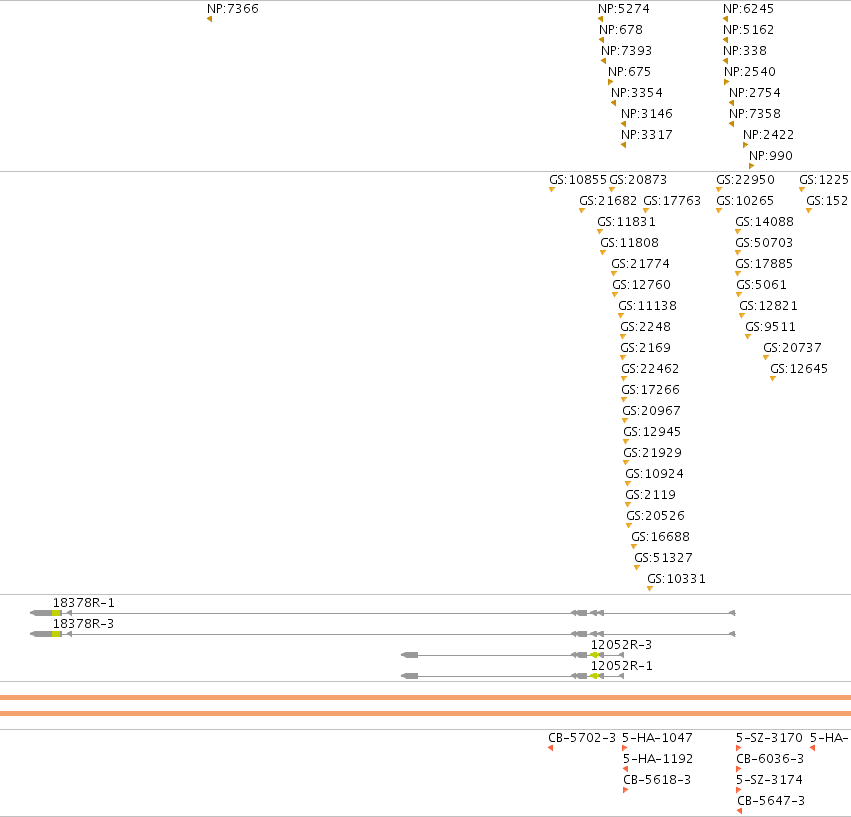The image size is (851, 817).
Task: Select GS:12645 insertion feature
Action: [x=799, y=369]
